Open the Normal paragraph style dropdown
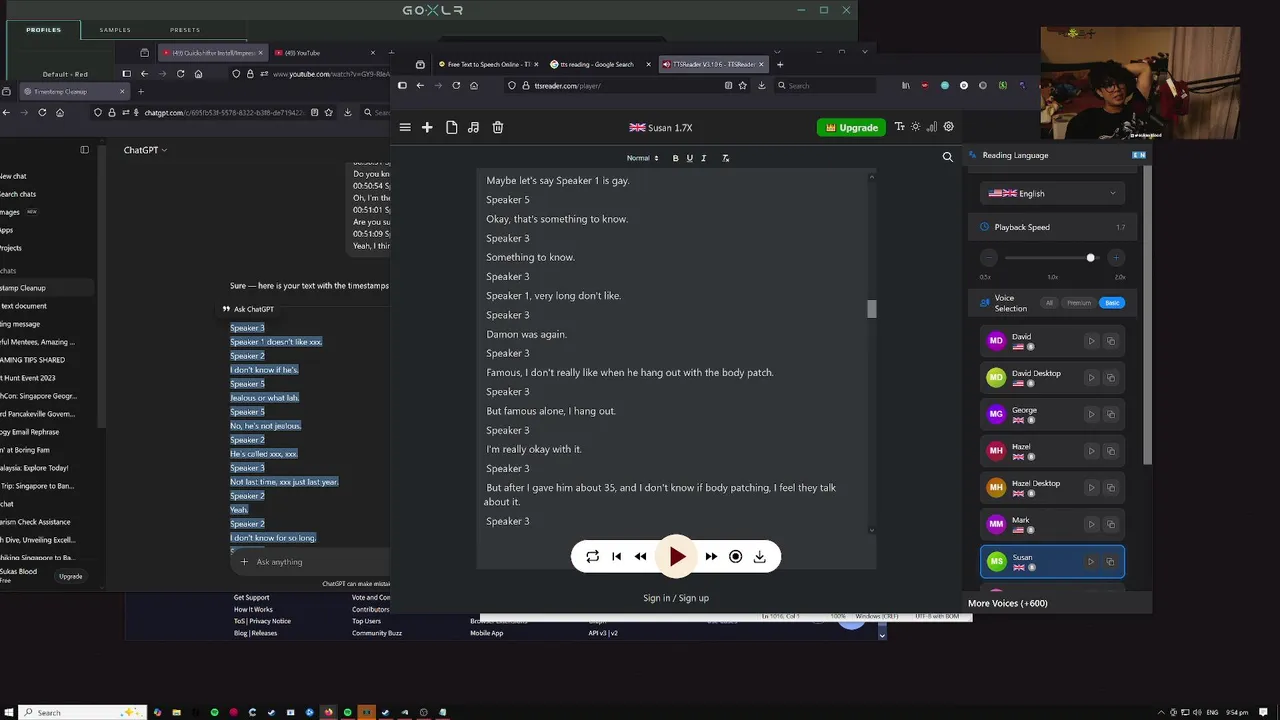The height and width of the screenshot is (720, 1280). [642, 158]
